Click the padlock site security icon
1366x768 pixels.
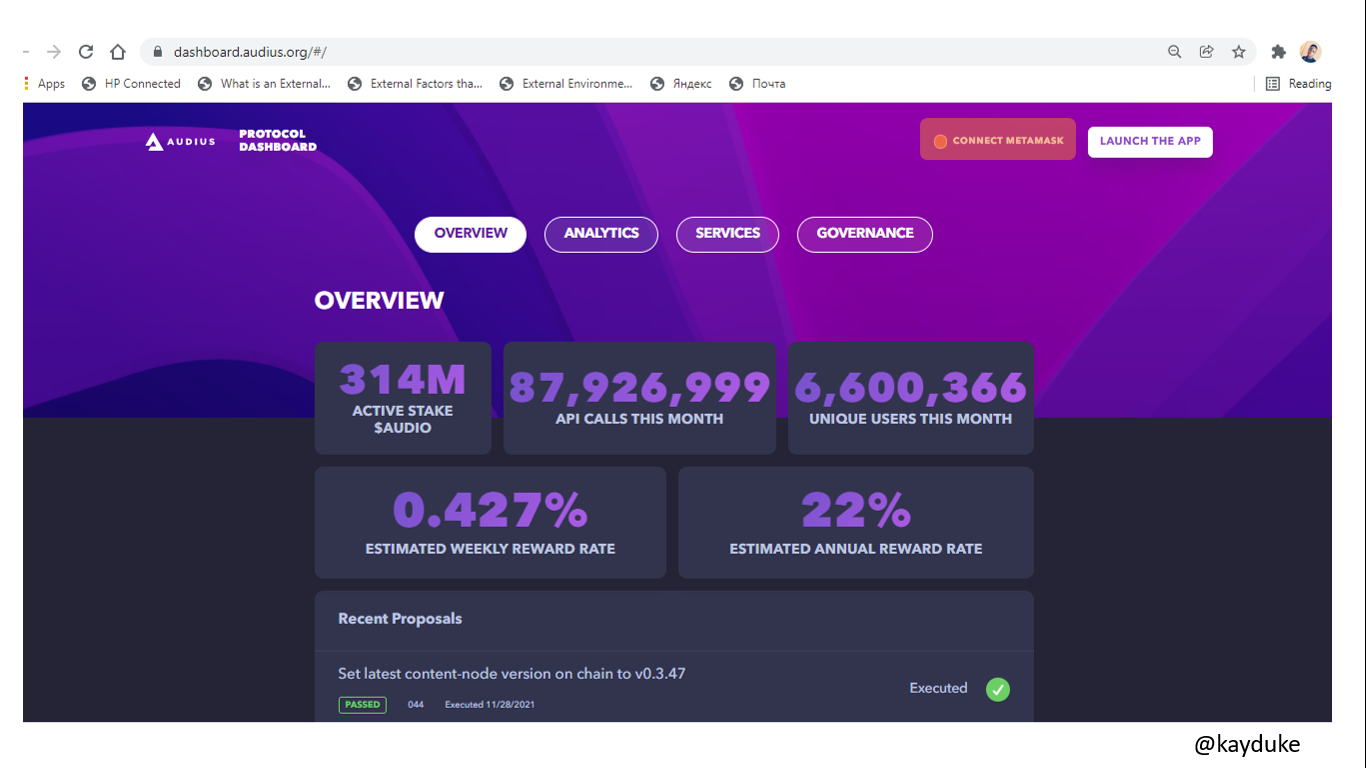tap(157, 52)
